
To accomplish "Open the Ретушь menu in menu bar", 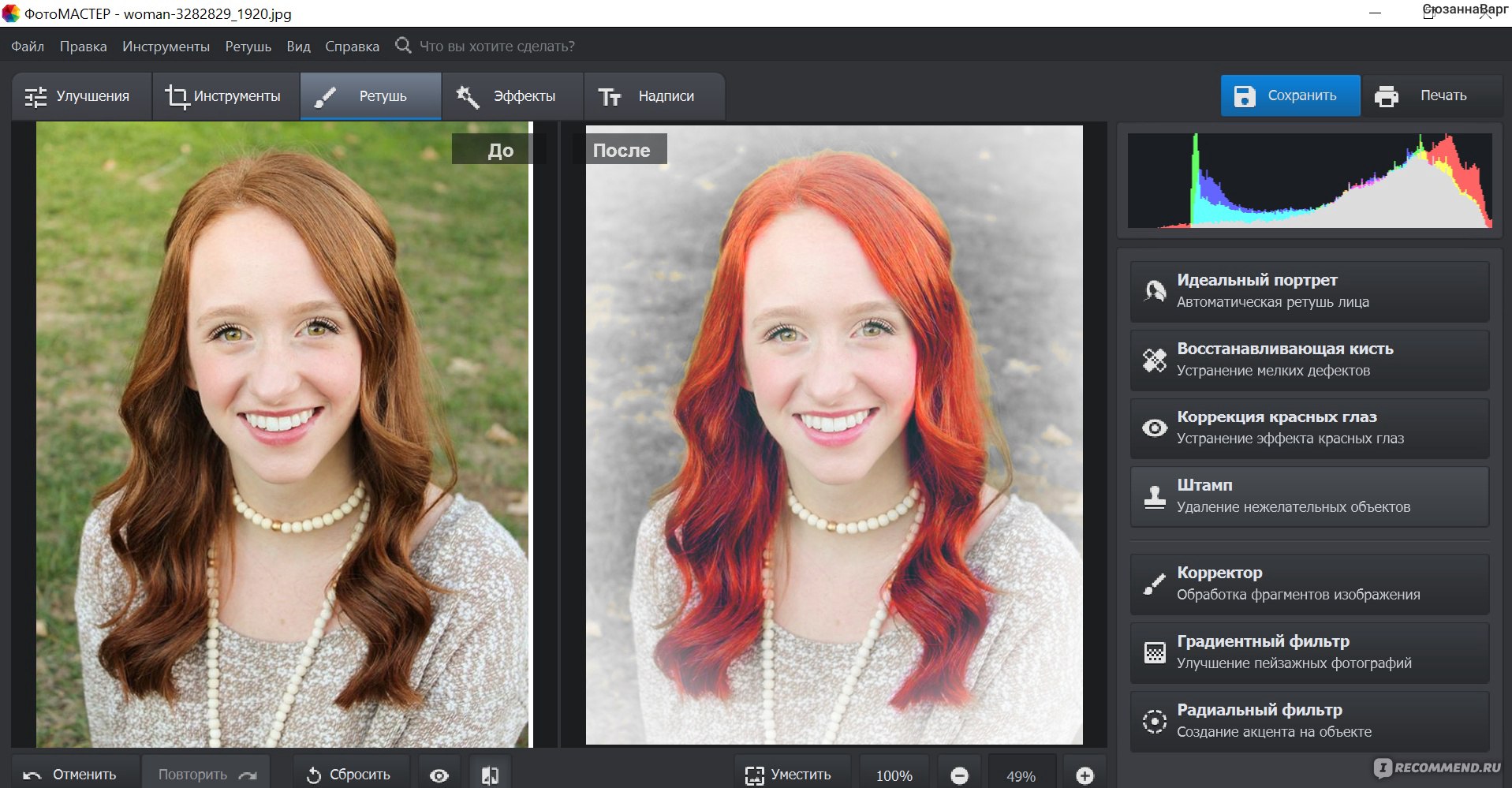I will [248, 47].
